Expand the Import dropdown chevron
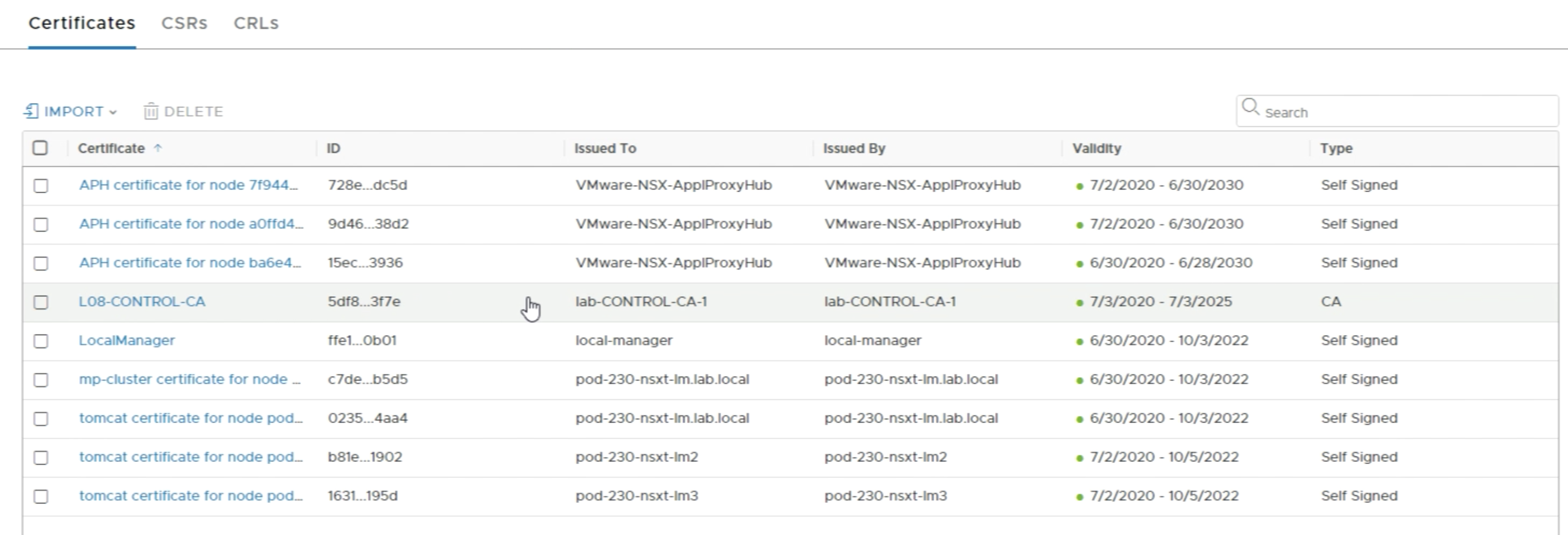 [x=113, y=112]
